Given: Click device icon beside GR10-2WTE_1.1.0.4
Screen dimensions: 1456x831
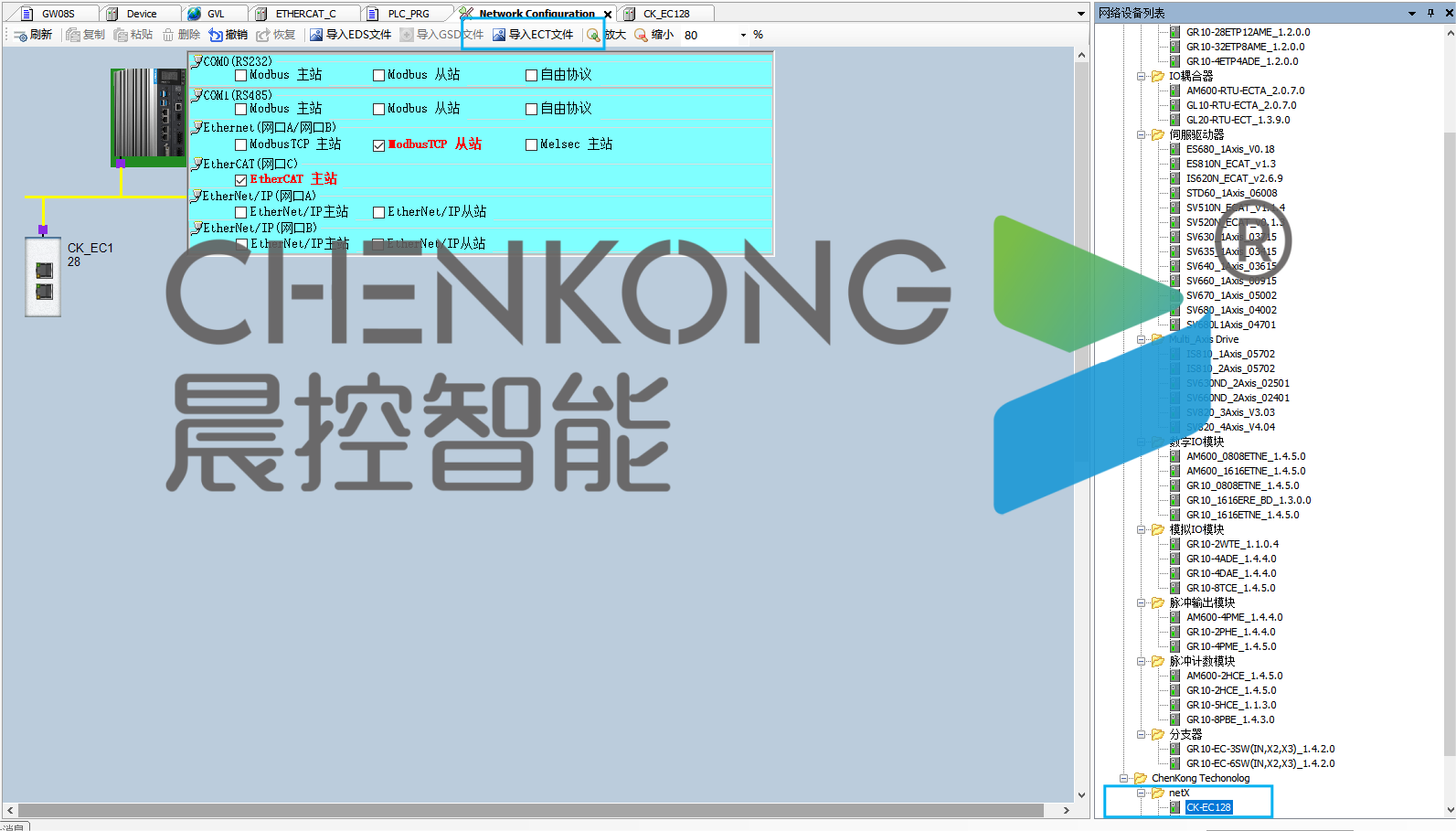Looking at the screenshot, I should 1175,544.
